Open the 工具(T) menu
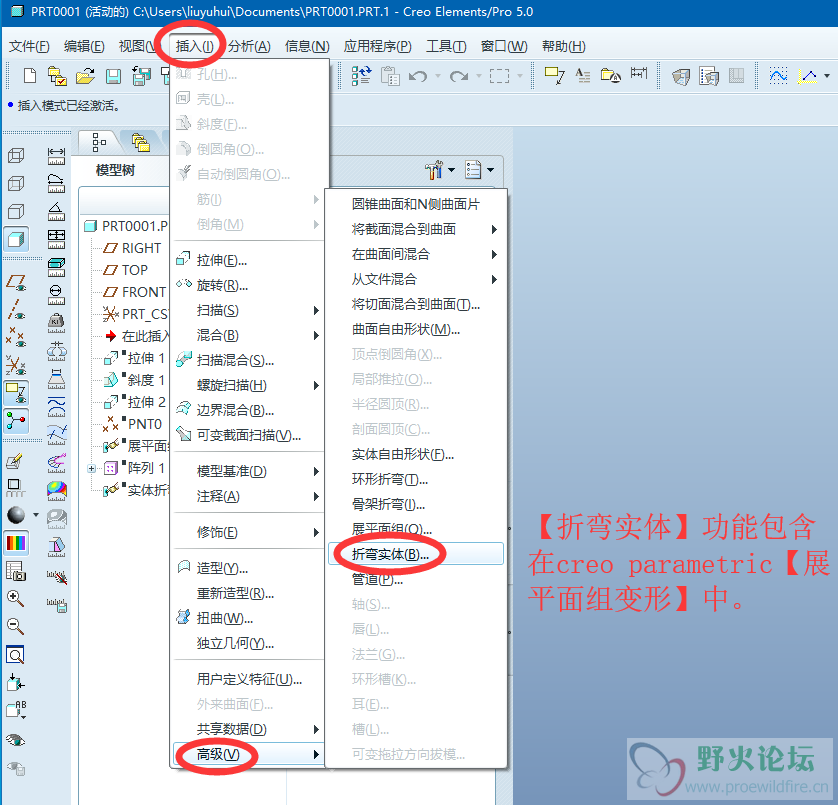 click(446, 47)
